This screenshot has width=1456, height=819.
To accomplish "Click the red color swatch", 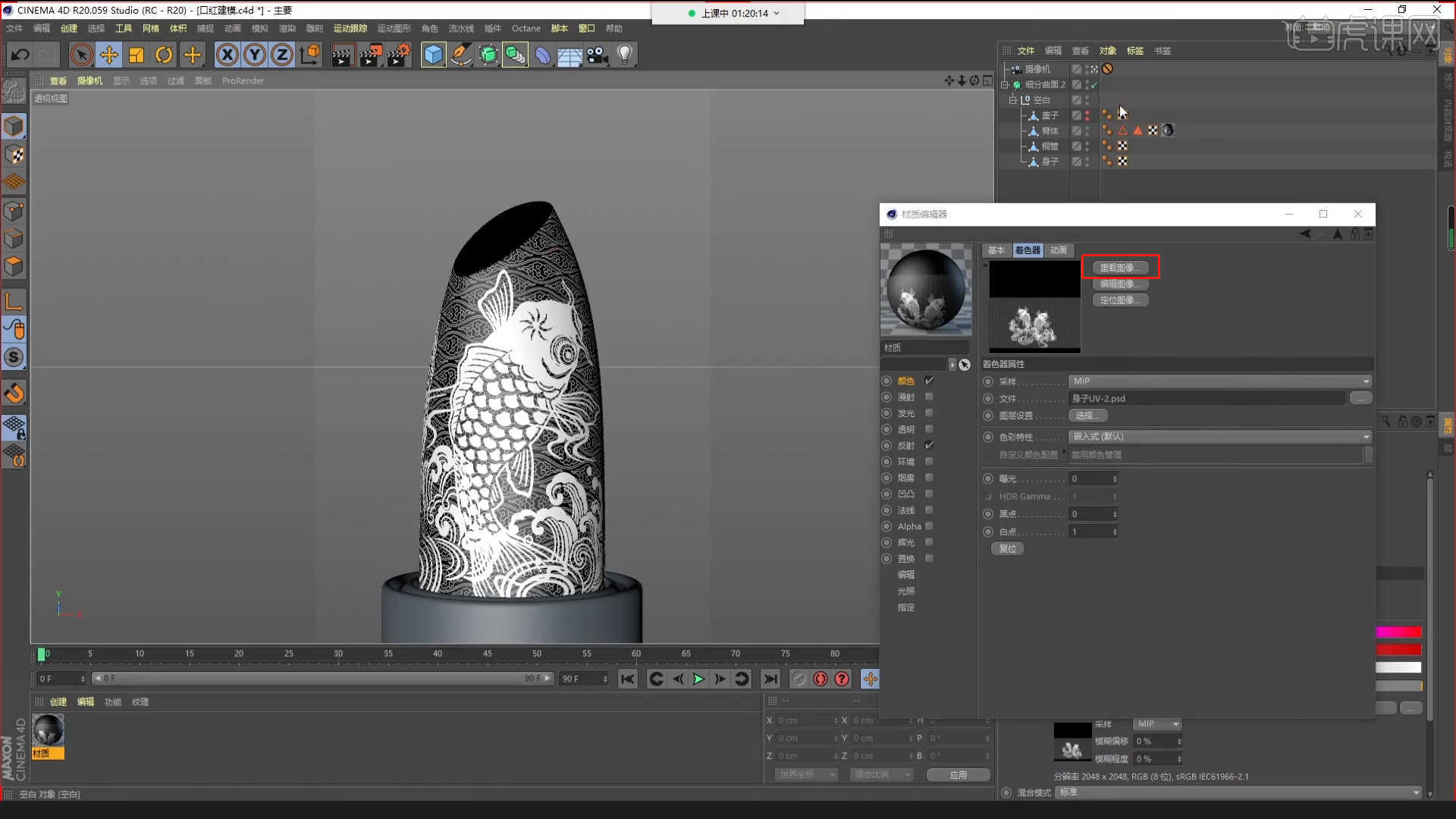I will tap(1399, 649).
